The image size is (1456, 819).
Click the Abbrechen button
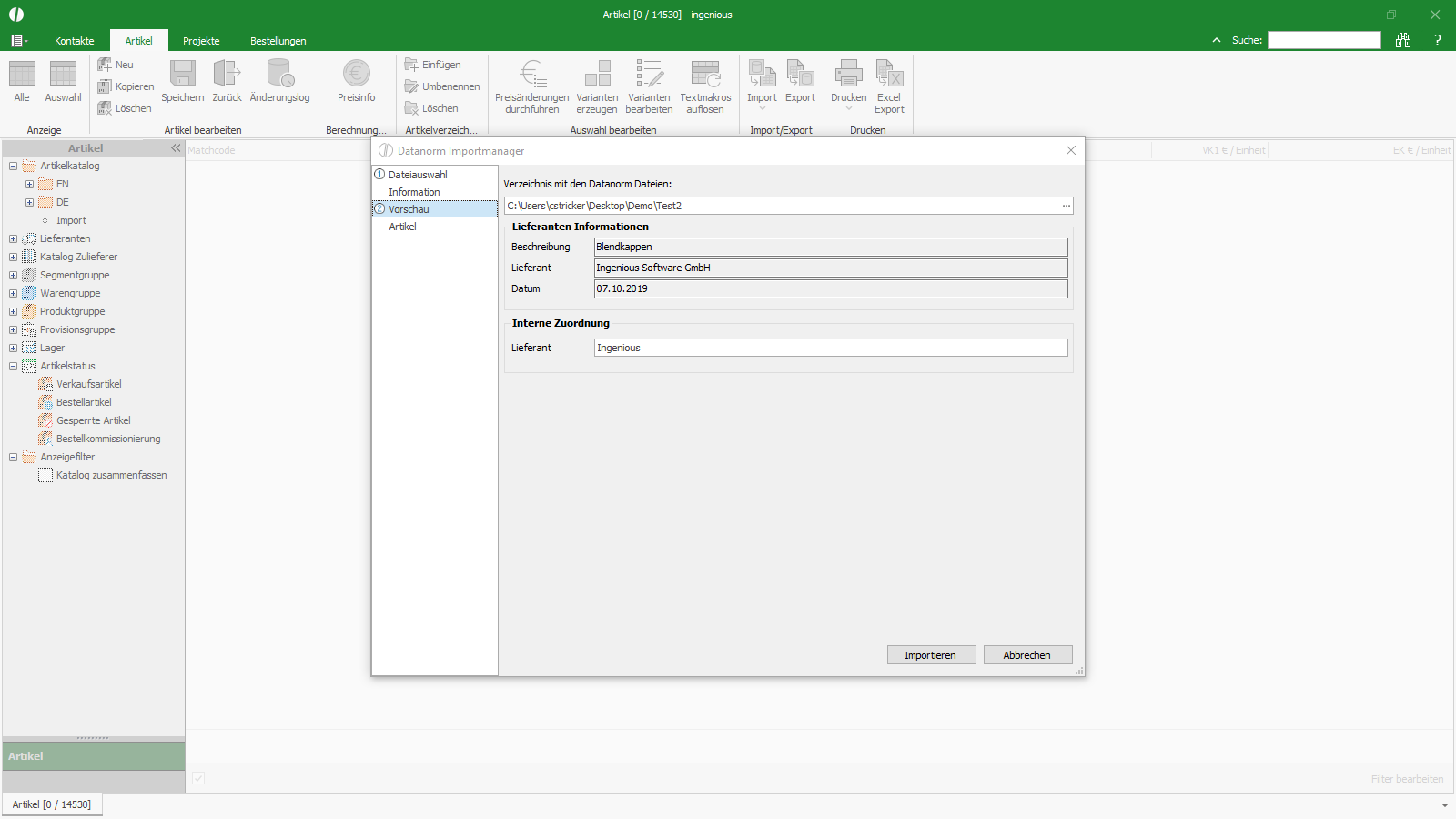(1027, 655)
